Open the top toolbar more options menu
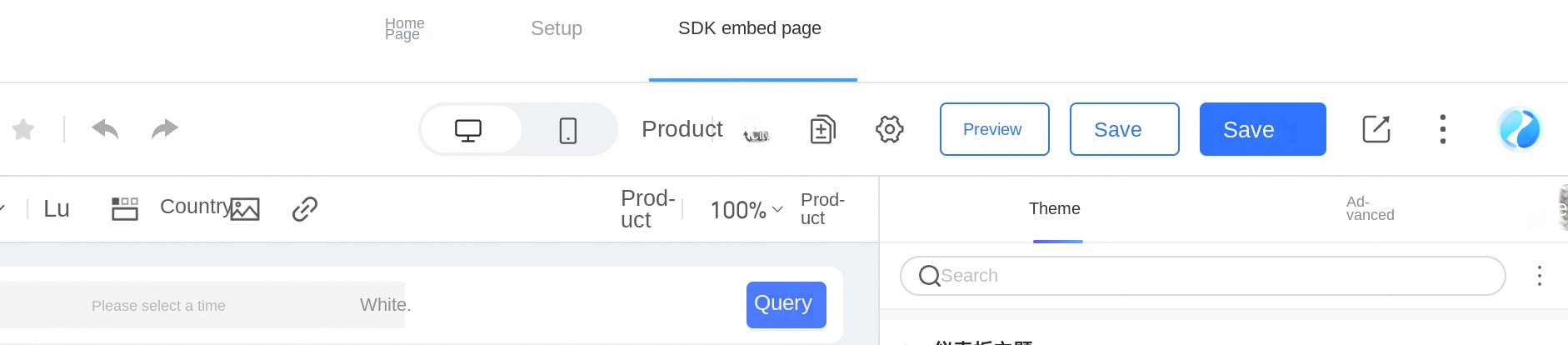Viewport: 1568px width, 345px height. (1443, 129)
